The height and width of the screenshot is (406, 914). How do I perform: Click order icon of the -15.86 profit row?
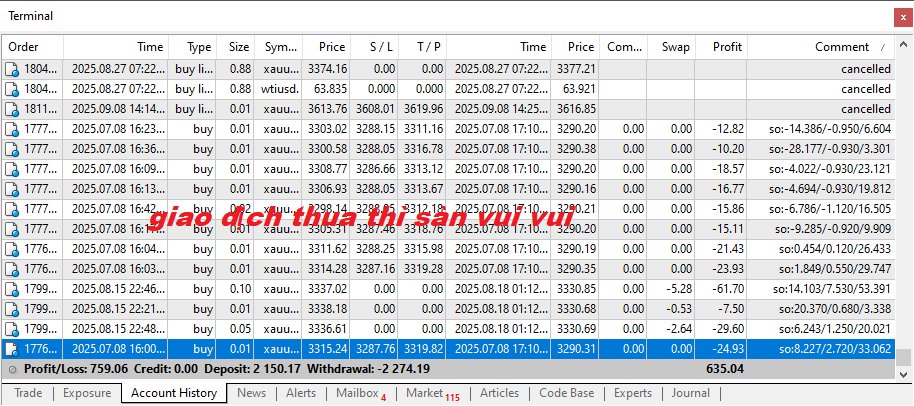(12, 209)
